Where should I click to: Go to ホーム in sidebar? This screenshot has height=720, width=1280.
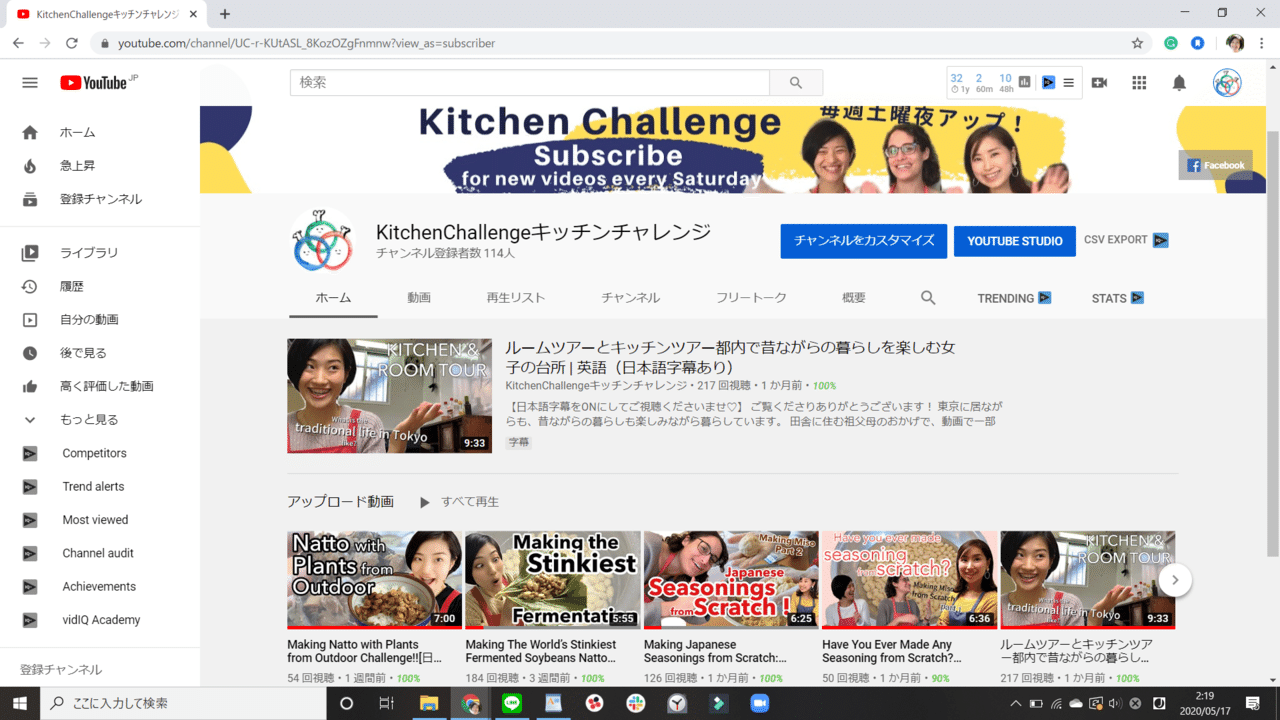[100, 132]
